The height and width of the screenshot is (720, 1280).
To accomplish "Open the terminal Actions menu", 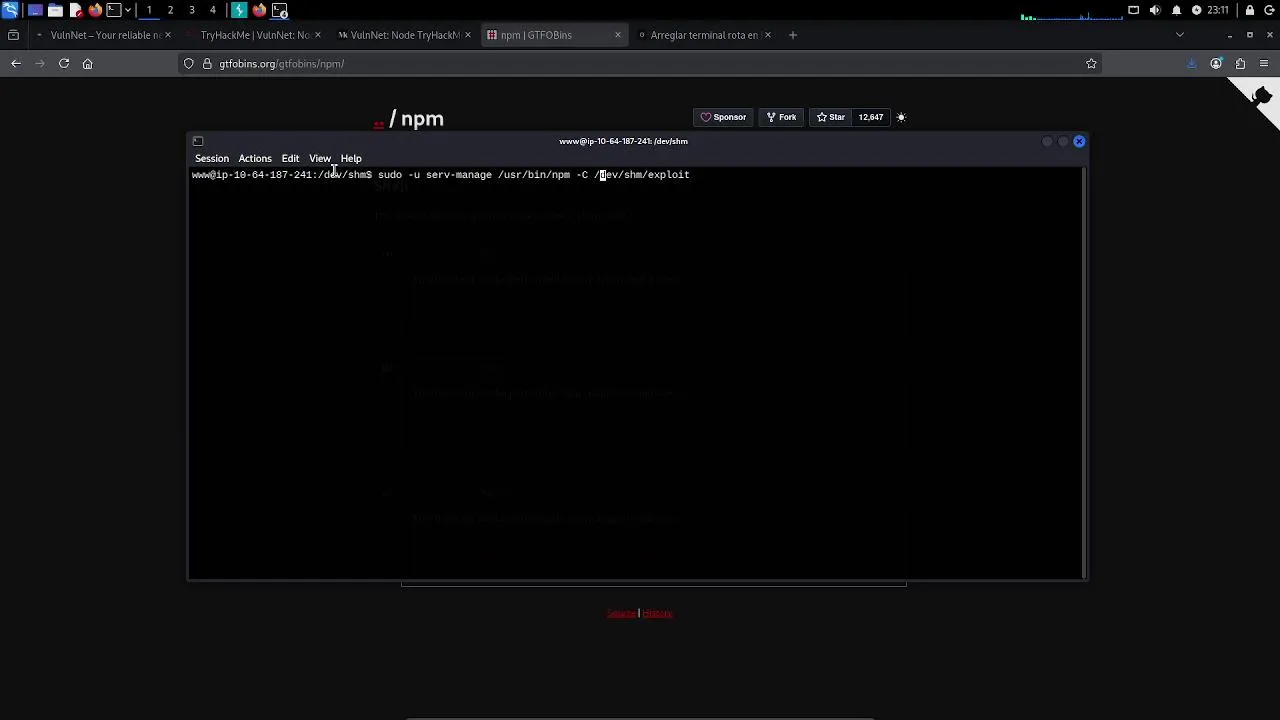I will click(255, 159).
